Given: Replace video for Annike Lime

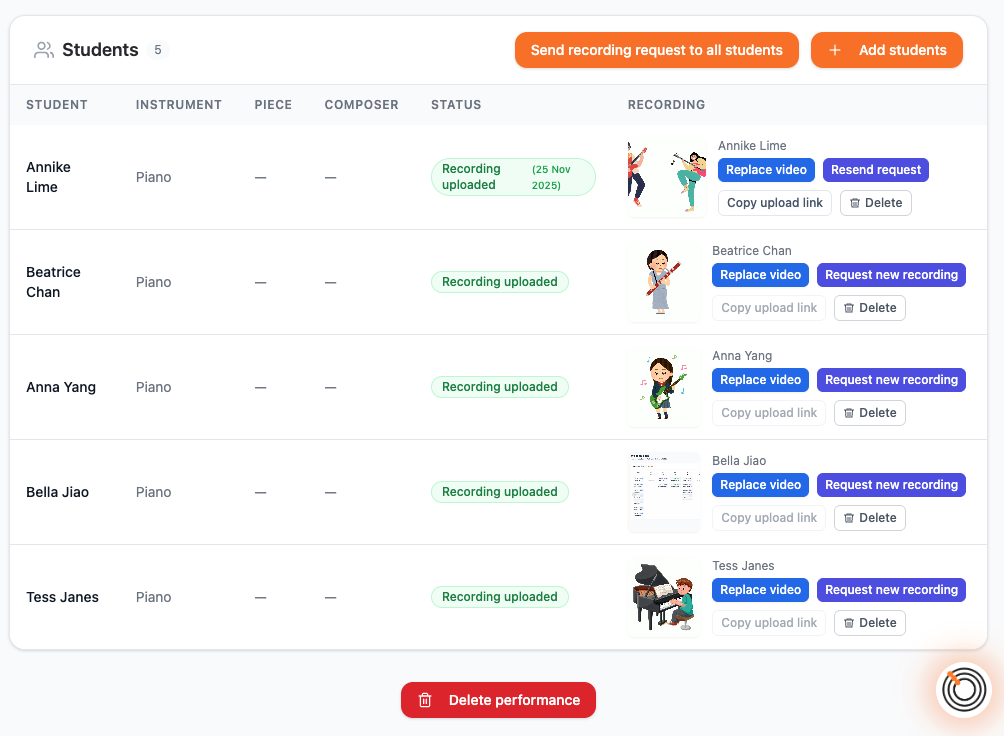Looking at the screenshot, I should point(766,170).
